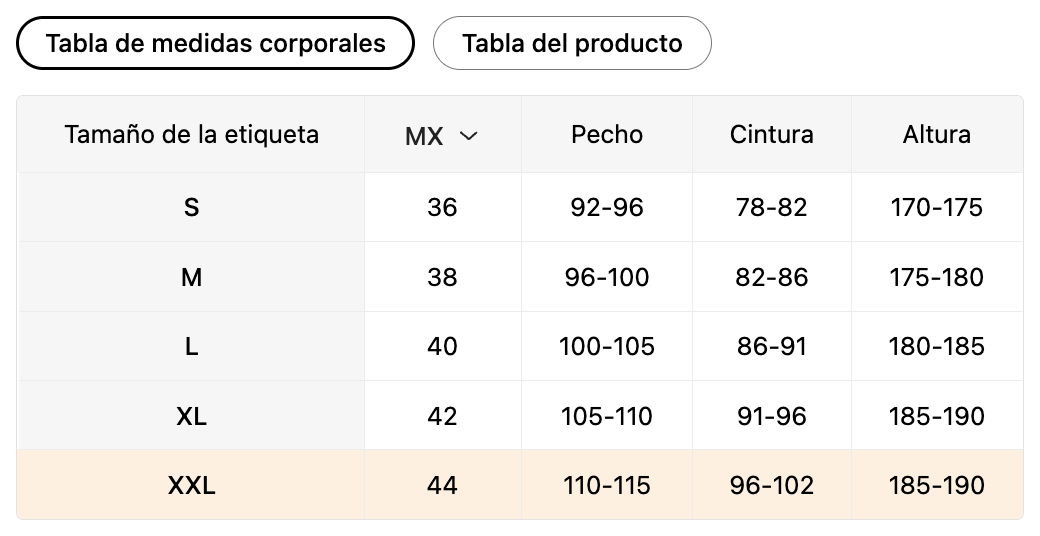The height and width of the screenshot is (536, 1040).
Task: Click the Tamaño de la etiqueta header
Action: pos(191,135)
